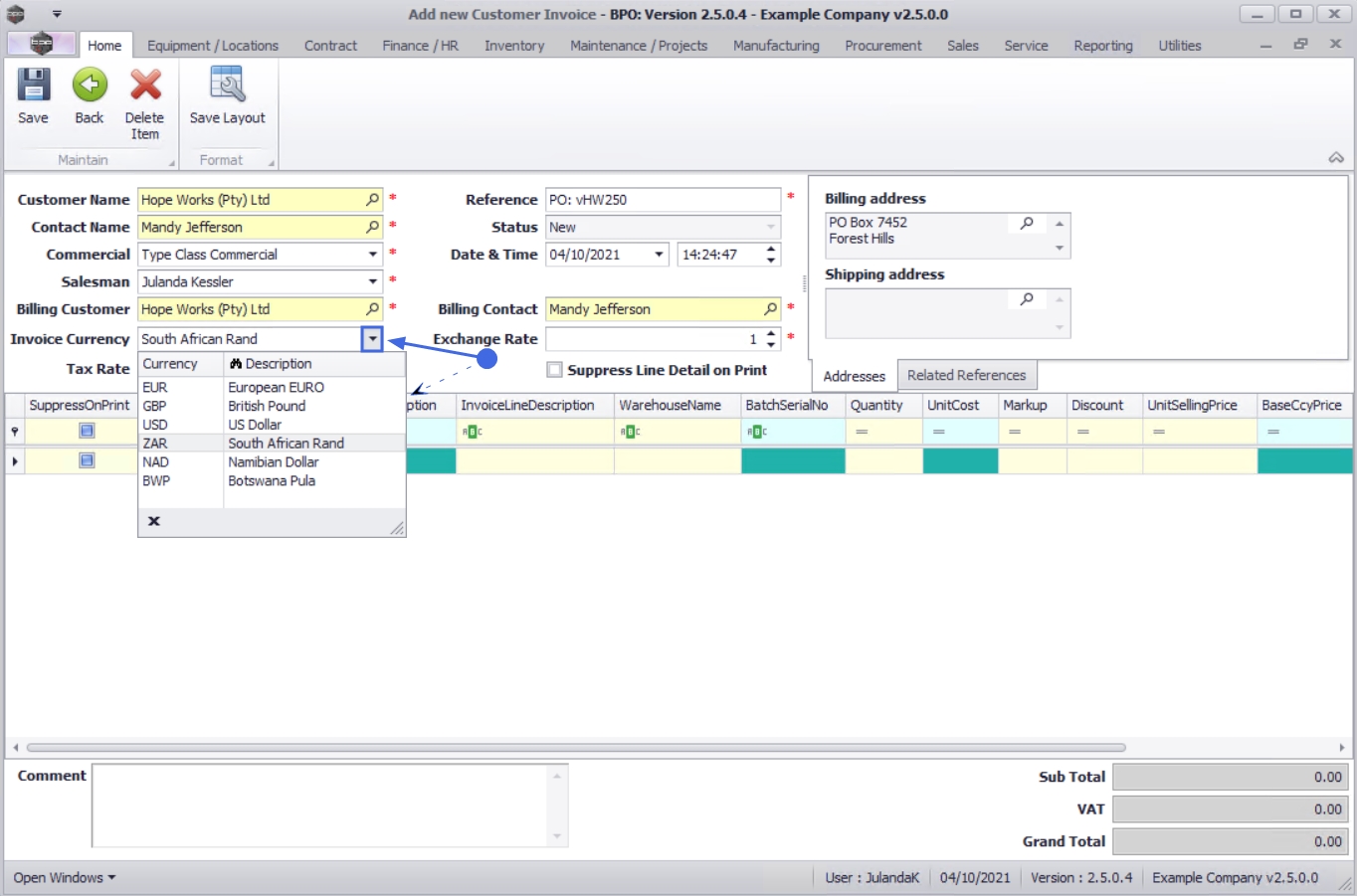Switch to the Reporting tab

coord(1103,46)
